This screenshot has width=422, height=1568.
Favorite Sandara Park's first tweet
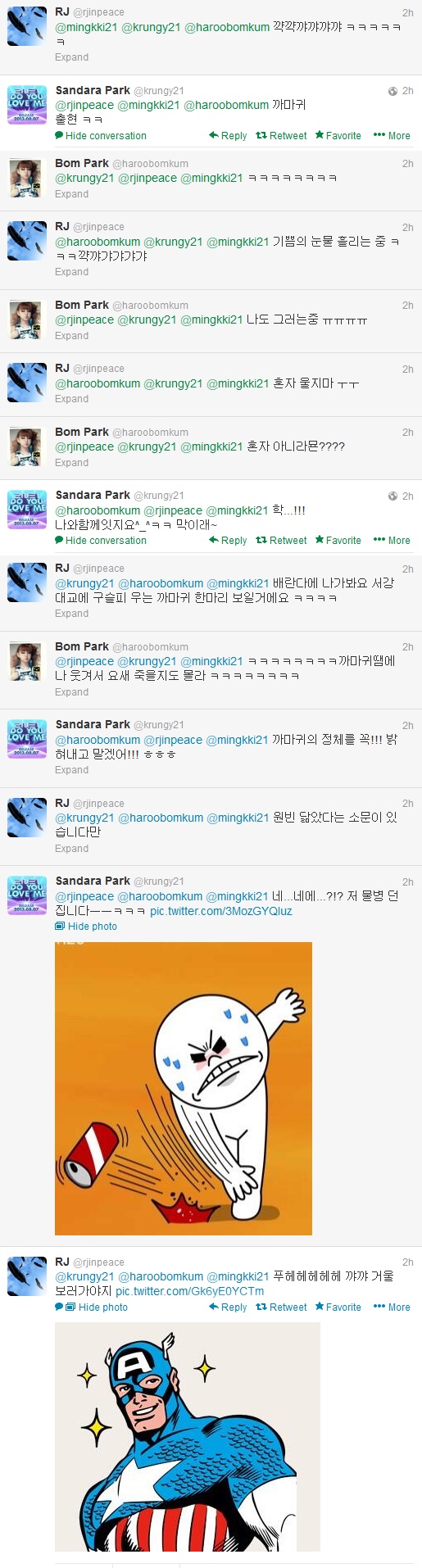[338, 136]
